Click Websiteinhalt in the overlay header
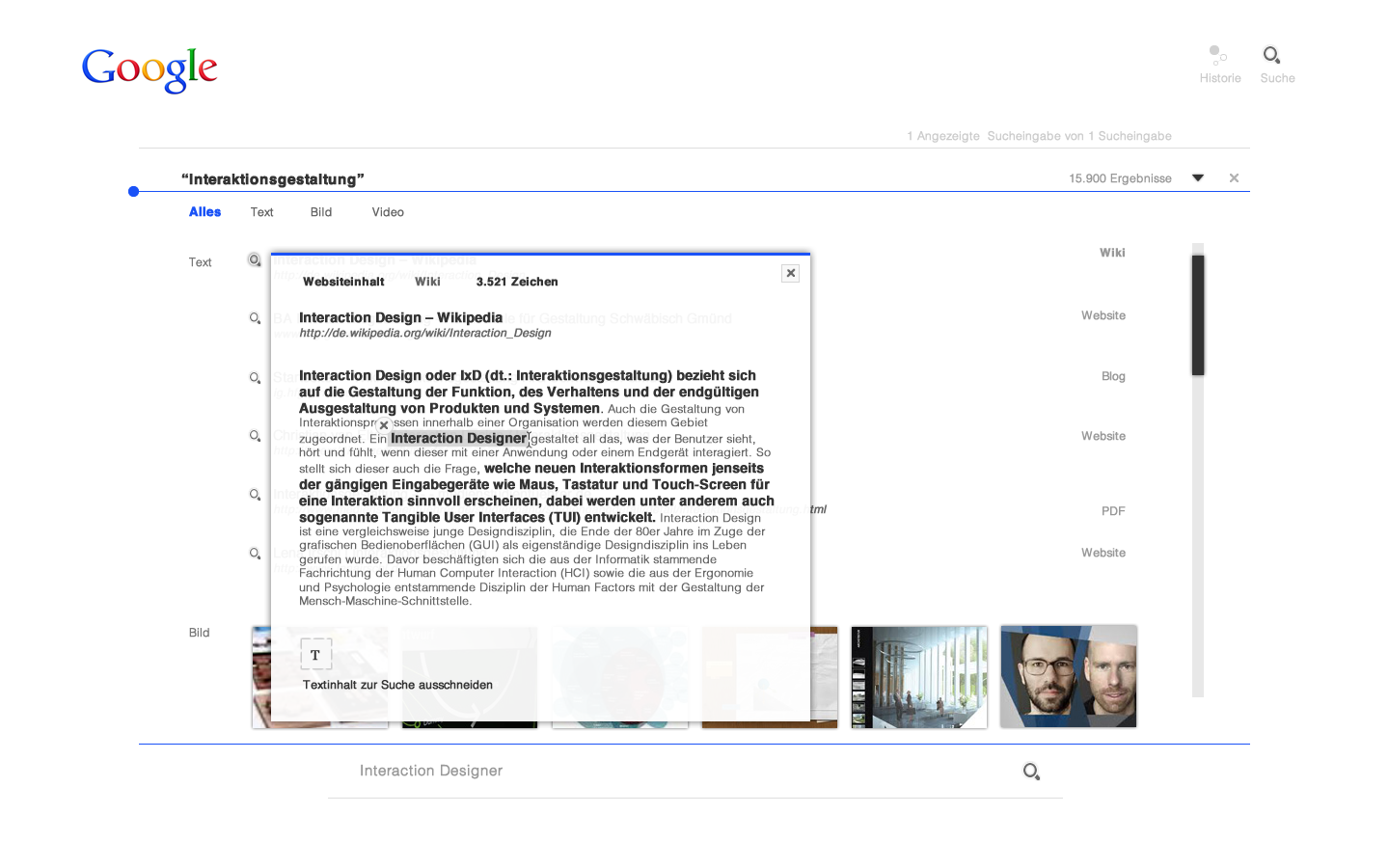This screenshot has height=868, width=1389. [x=343, y=282]
